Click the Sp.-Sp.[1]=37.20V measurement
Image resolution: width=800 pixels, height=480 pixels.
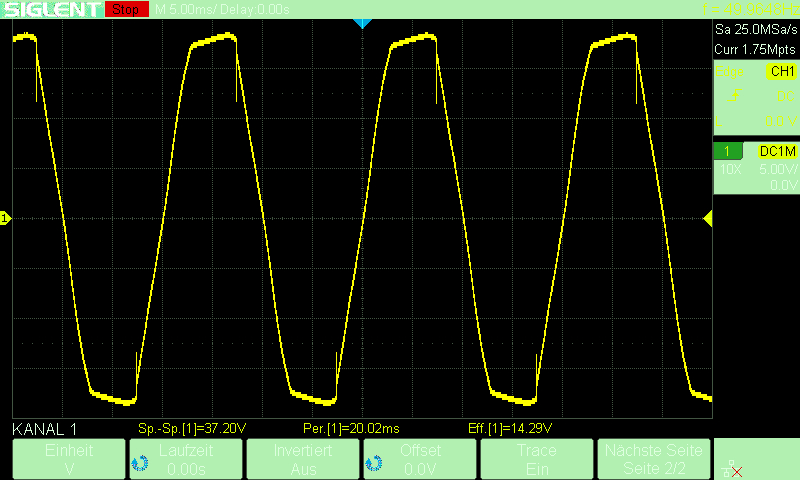192,428
